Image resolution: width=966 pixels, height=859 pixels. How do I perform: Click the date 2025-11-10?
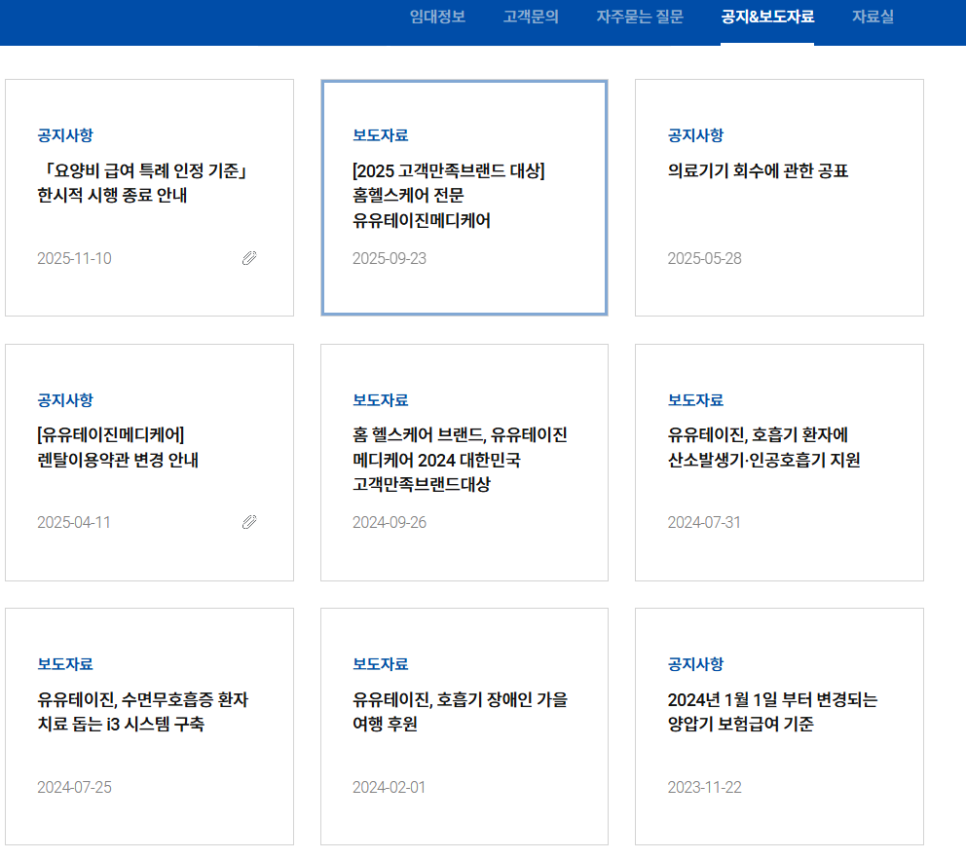(74, 258)
